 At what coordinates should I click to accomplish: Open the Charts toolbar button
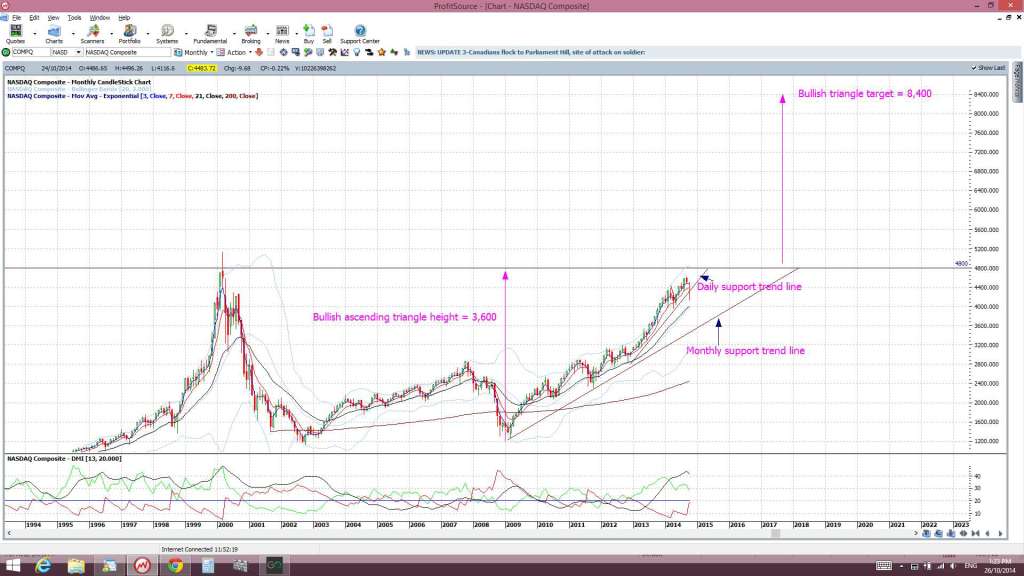tap(54, 34)
